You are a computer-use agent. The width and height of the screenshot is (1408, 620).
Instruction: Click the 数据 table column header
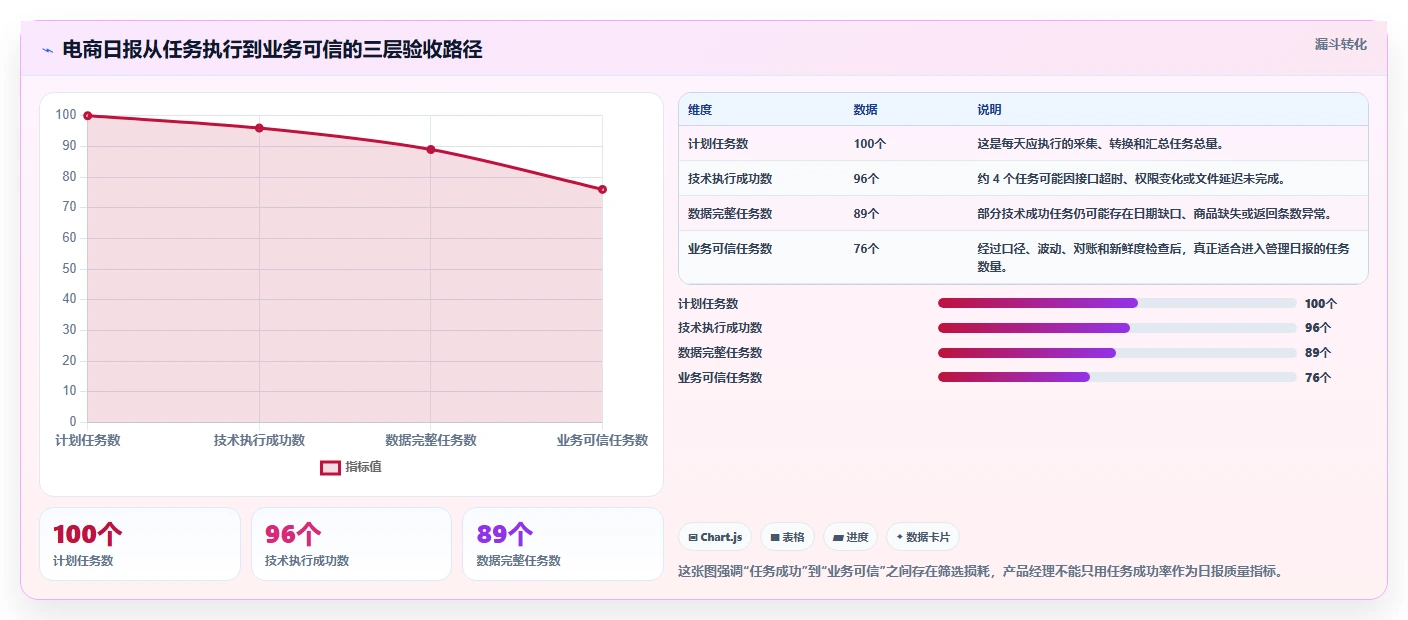point(866,110)
